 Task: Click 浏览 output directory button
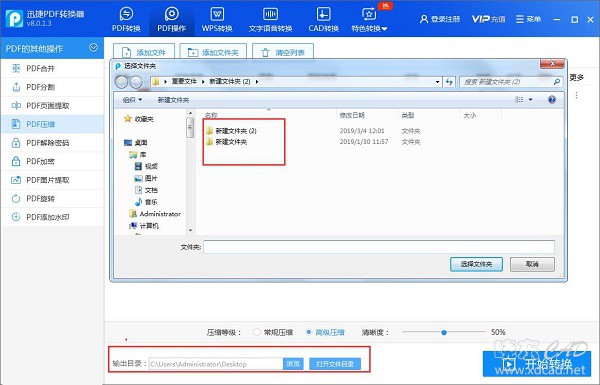[x=293, y=364]
